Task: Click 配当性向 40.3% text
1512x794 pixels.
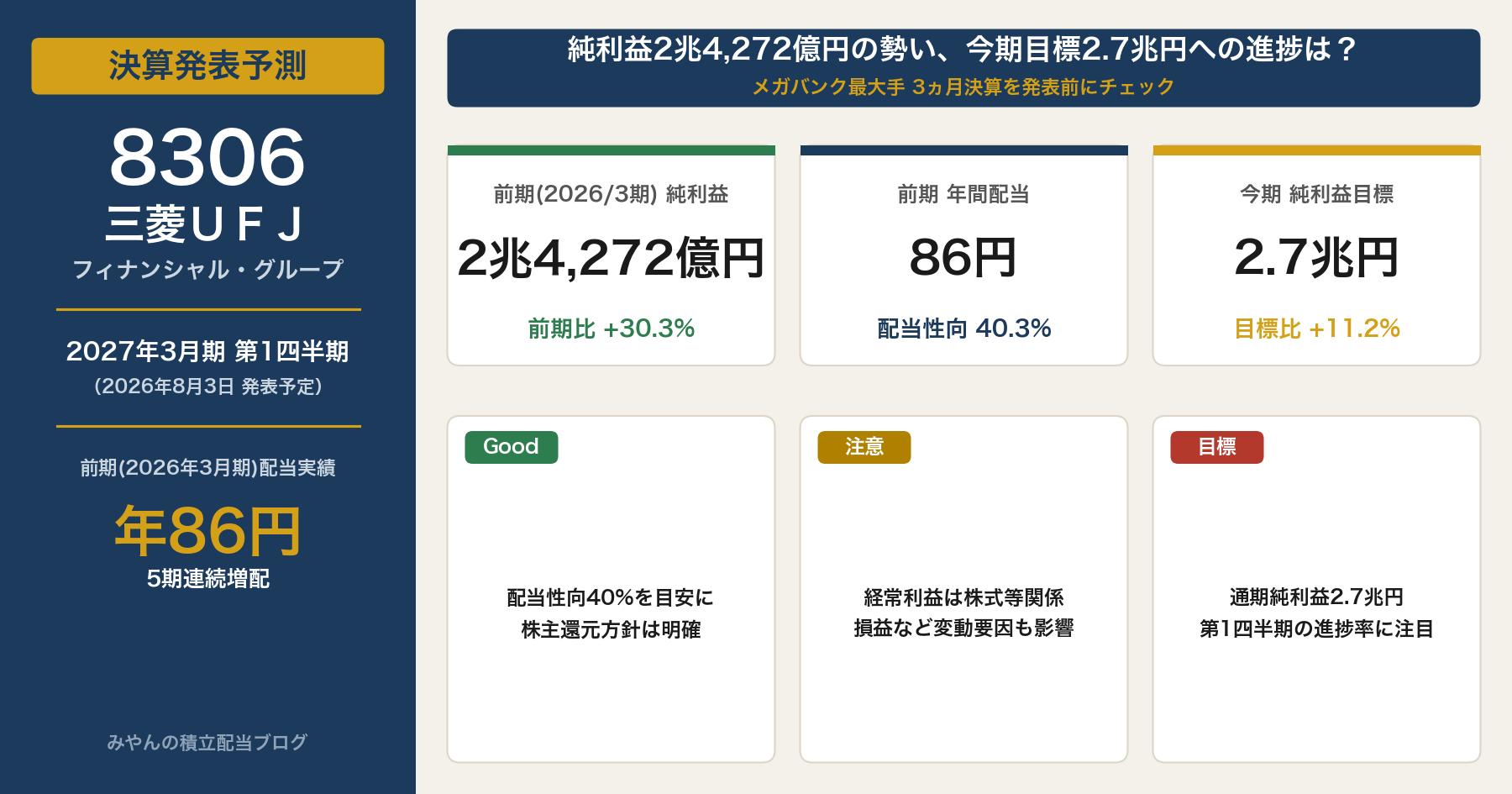Action: point(963,329)
